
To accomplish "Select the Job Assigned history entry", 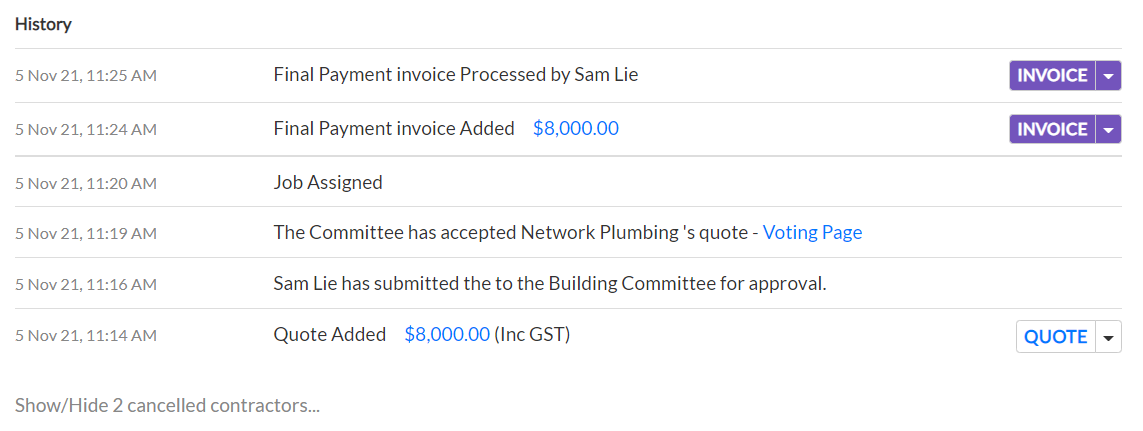I will click(x=328, y=183).
